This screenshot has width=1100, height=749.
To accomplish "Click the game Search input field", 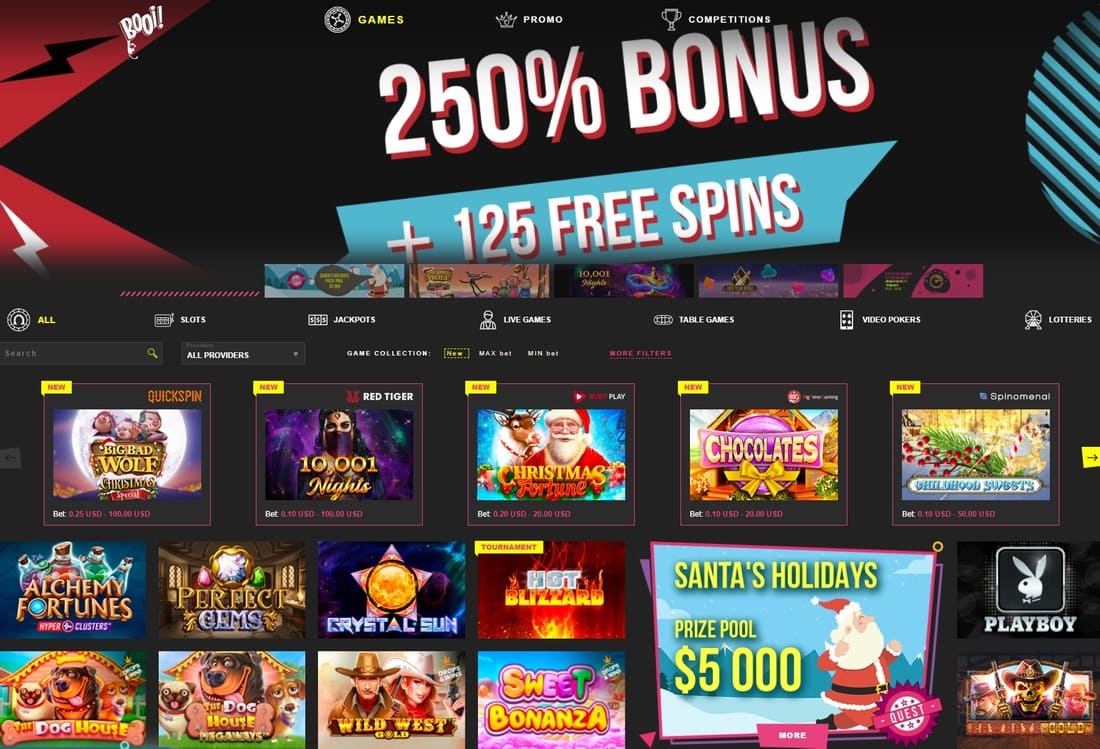I will coord(74,353).
